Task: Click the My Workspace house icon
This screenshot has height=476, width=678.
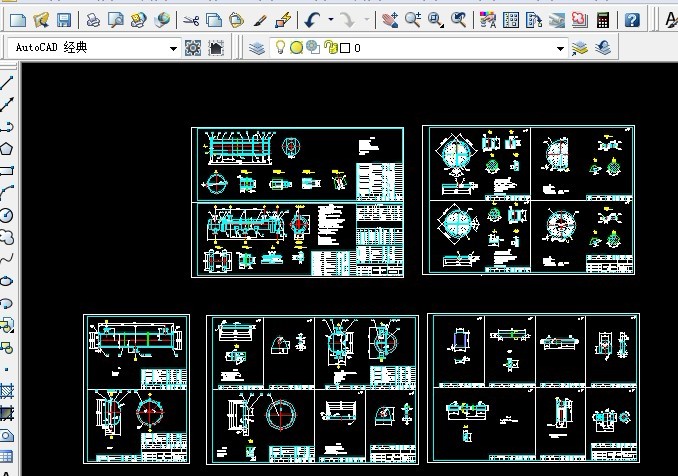Action: (x=216, y=48)
